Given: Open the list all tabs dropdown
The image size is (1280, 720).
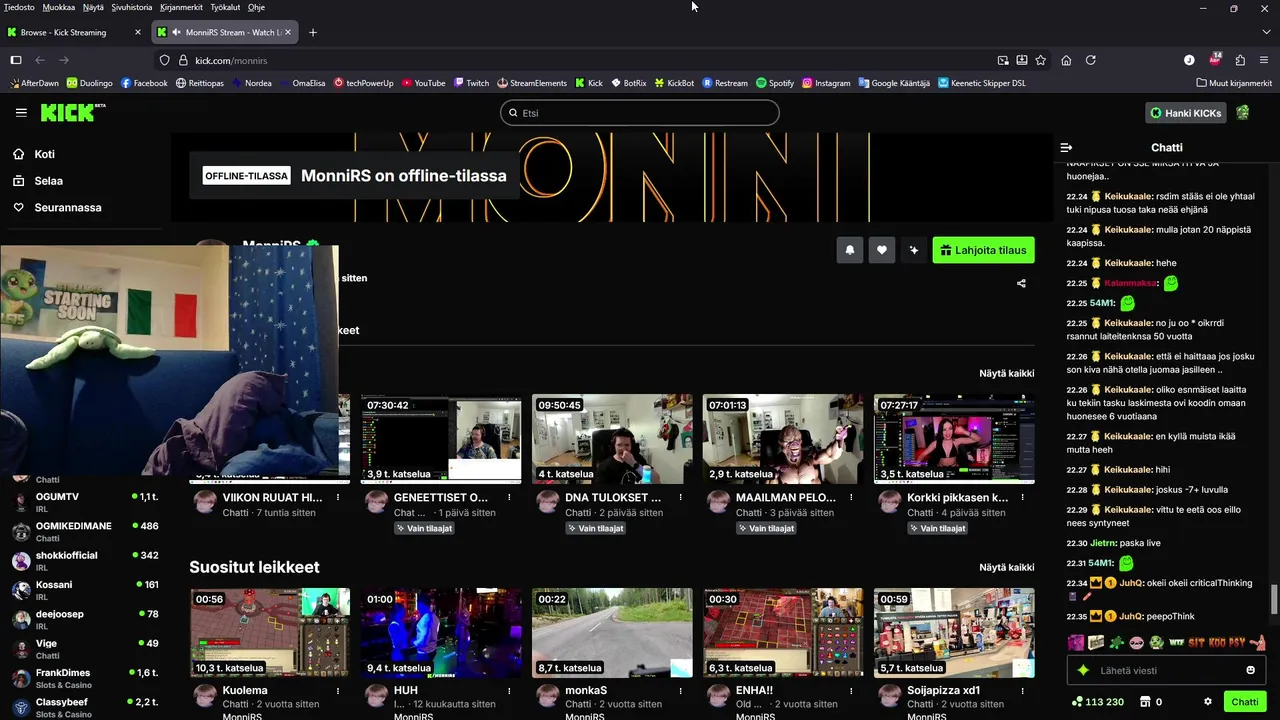Looking at the screenshot, I should (1266, 32).
